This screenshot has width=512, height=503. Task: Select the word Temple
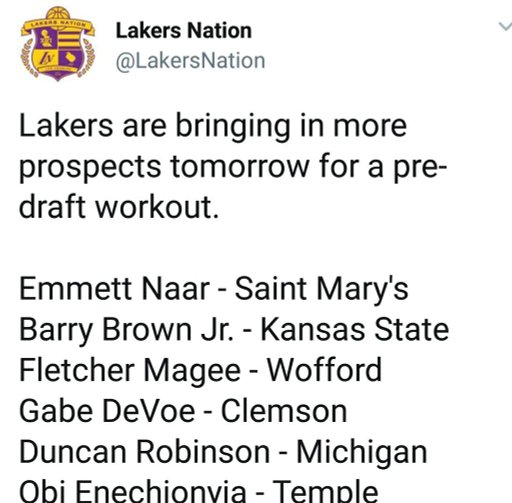coord(325,491)
